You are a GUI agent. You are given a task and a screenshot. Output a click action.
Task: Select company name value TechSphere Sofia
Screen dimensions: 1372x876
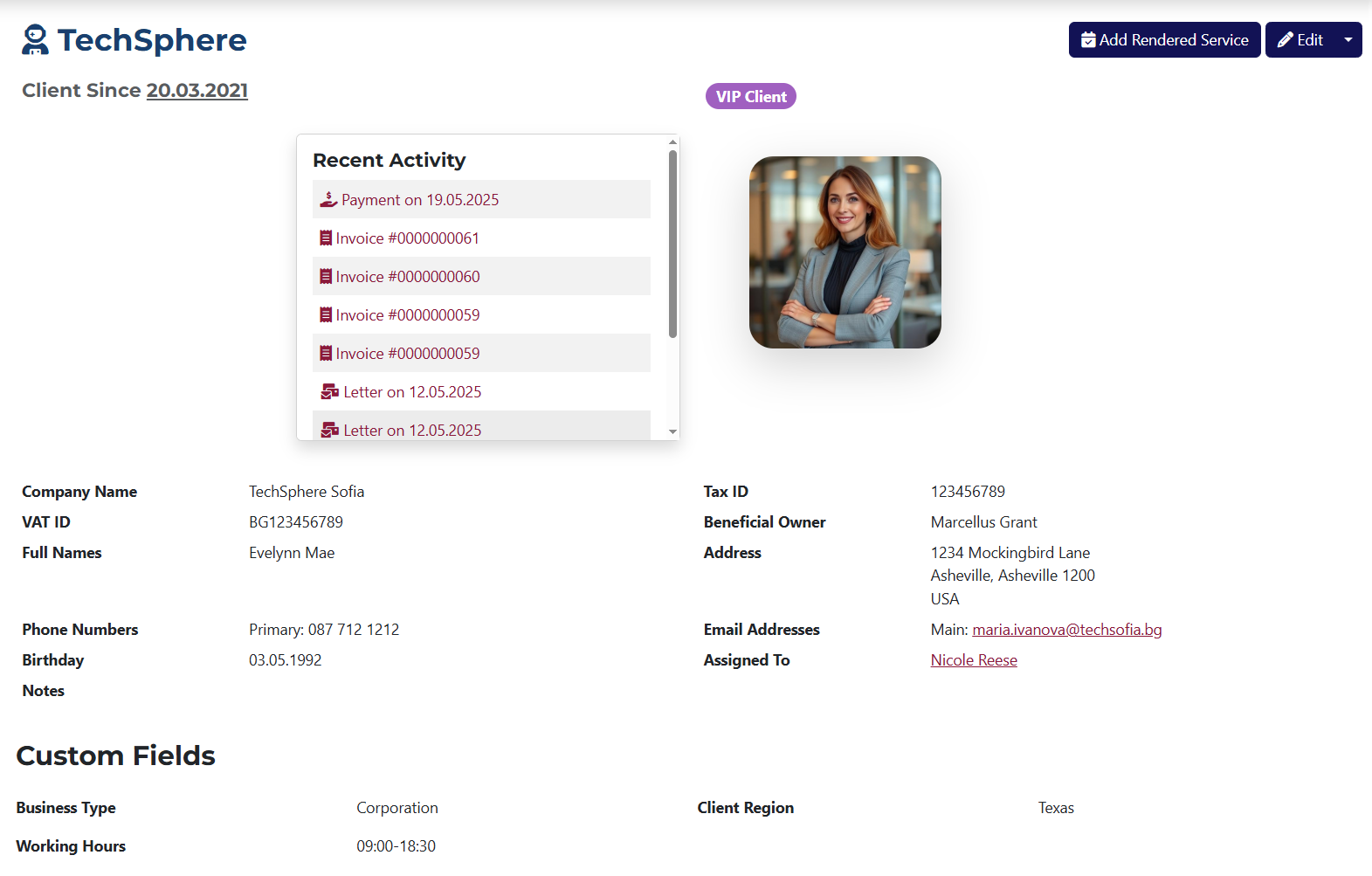(307, 492)
